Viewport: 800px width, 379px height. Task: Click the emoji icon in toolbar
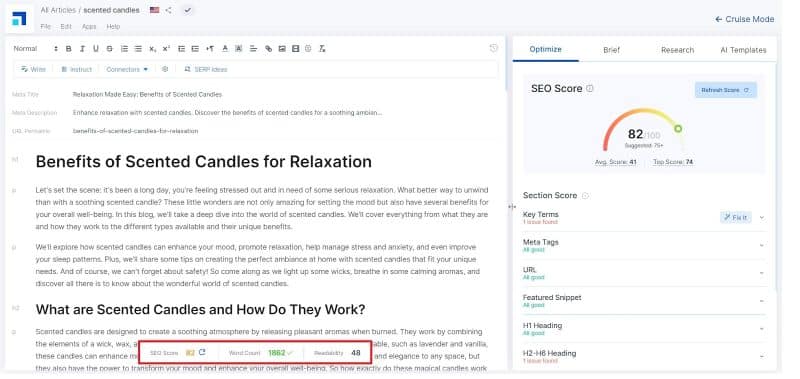click(x=308, y=49)
